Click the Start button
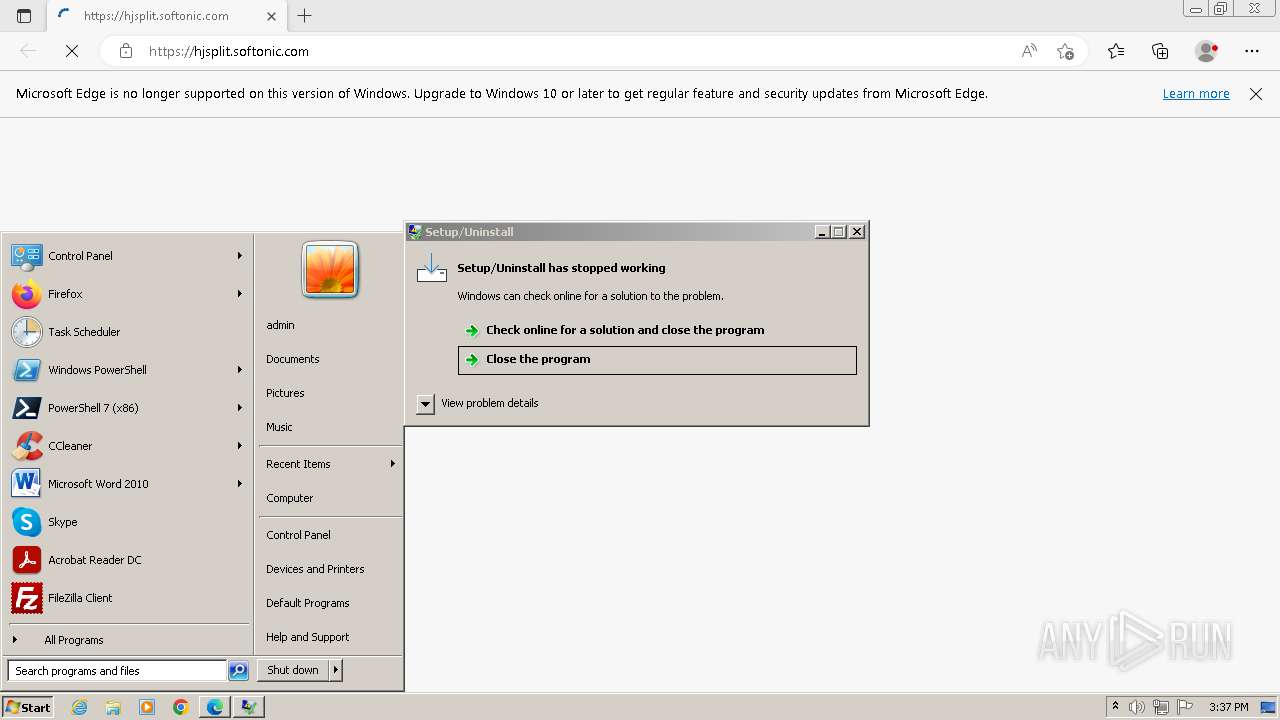The height and width of the screenshot is (720, 1280). coord(28,707)
